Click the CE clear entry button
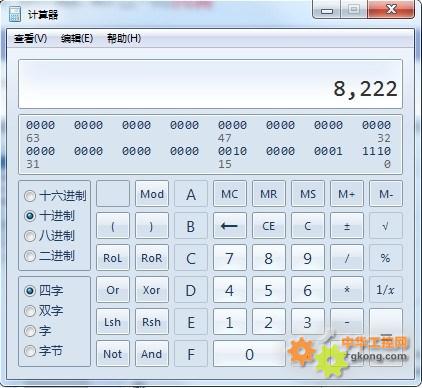This screenshot has width=422, height=388. pos(269,226)
